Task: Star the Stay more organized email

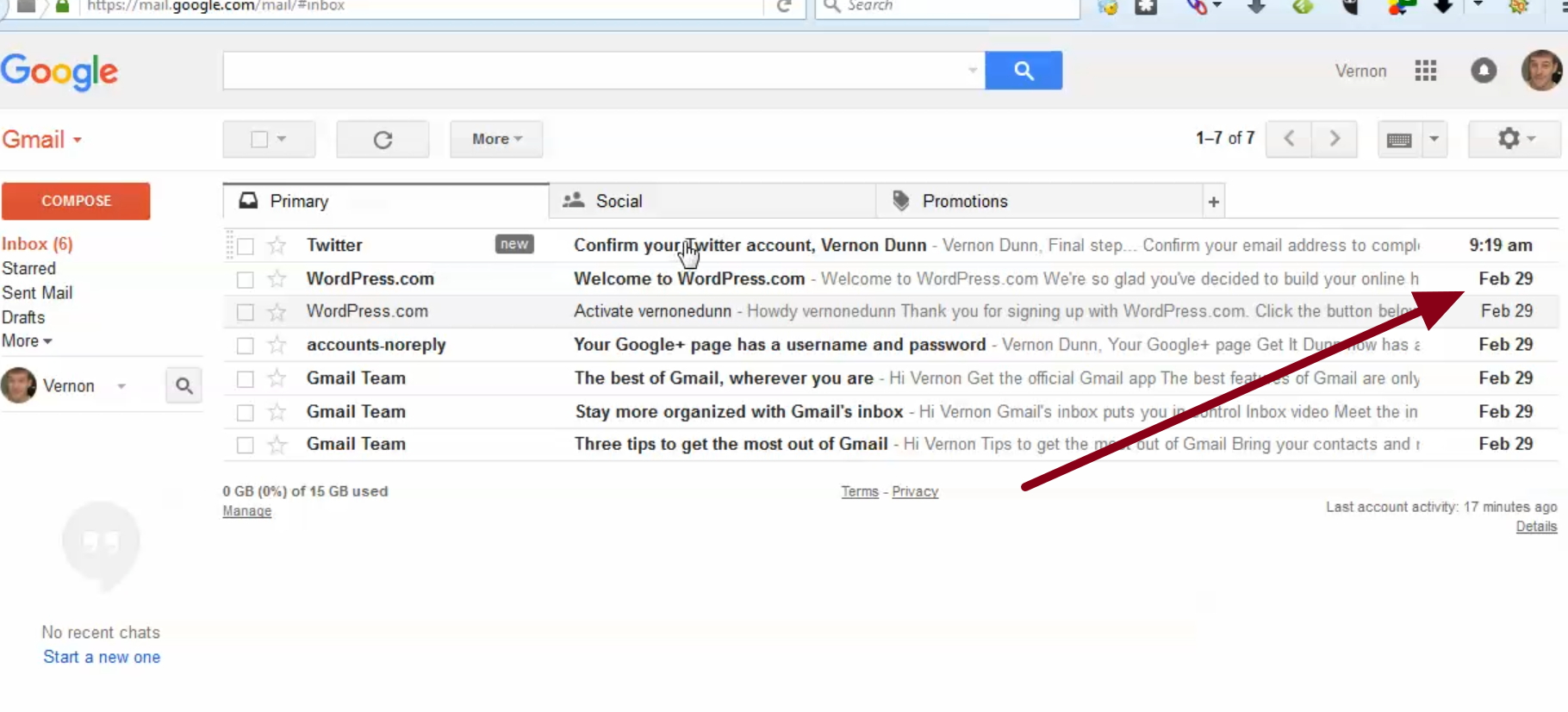Action: point(277,412)
